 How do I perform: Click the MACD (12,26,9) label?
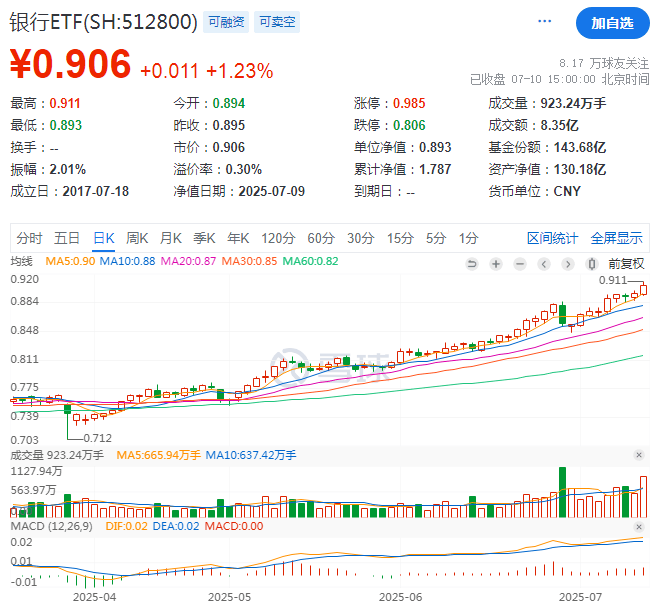click(51, 526)
